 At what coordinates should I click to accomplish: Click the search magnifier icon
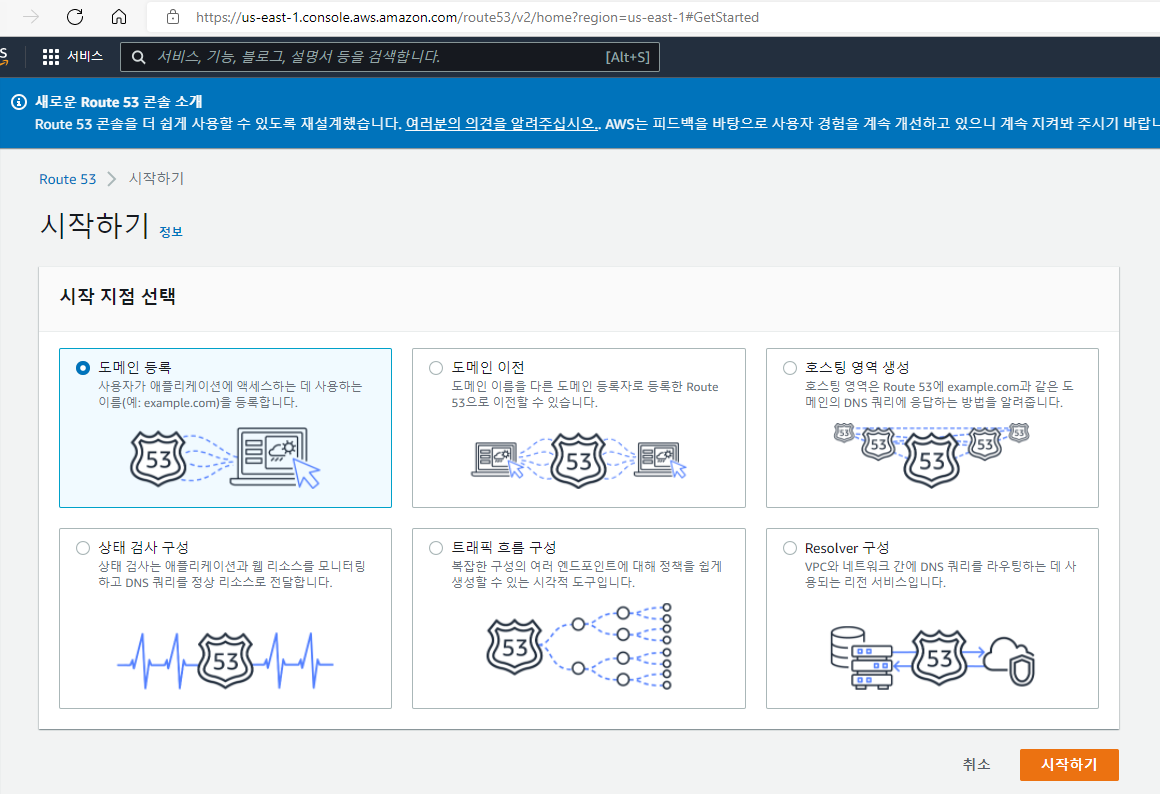(138, 57)
